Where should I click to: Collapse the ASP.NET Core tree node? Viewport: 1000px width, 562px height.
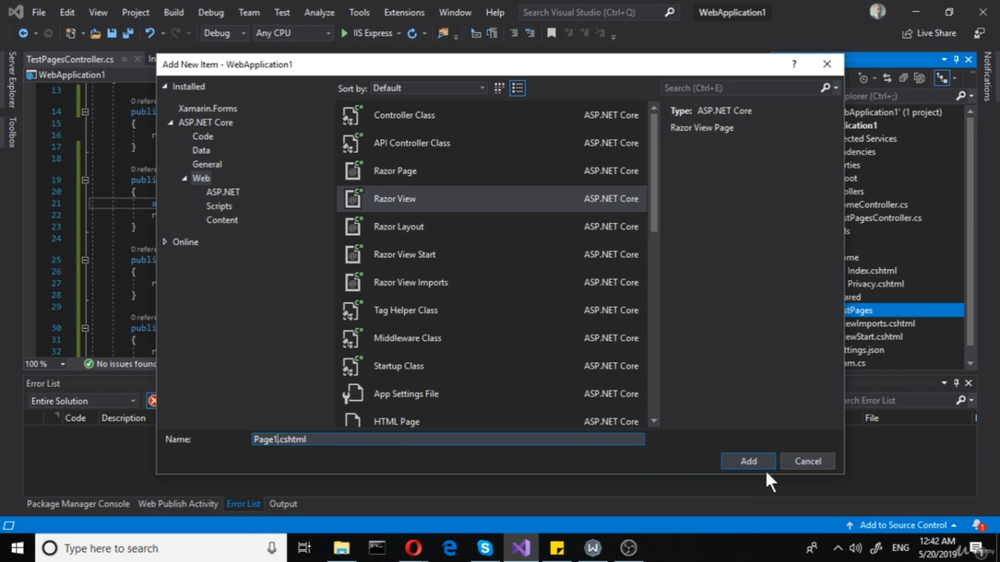point(171,122)
